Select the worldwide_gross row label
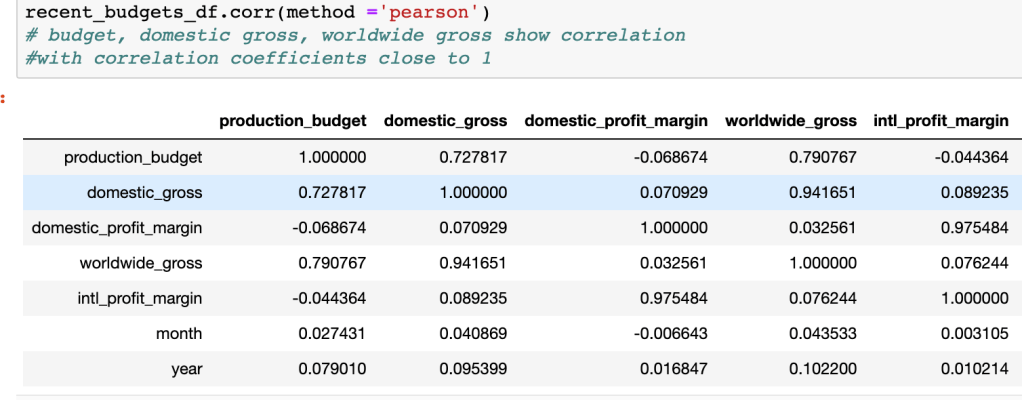The image size is (1022, 400). pos(141,263)
